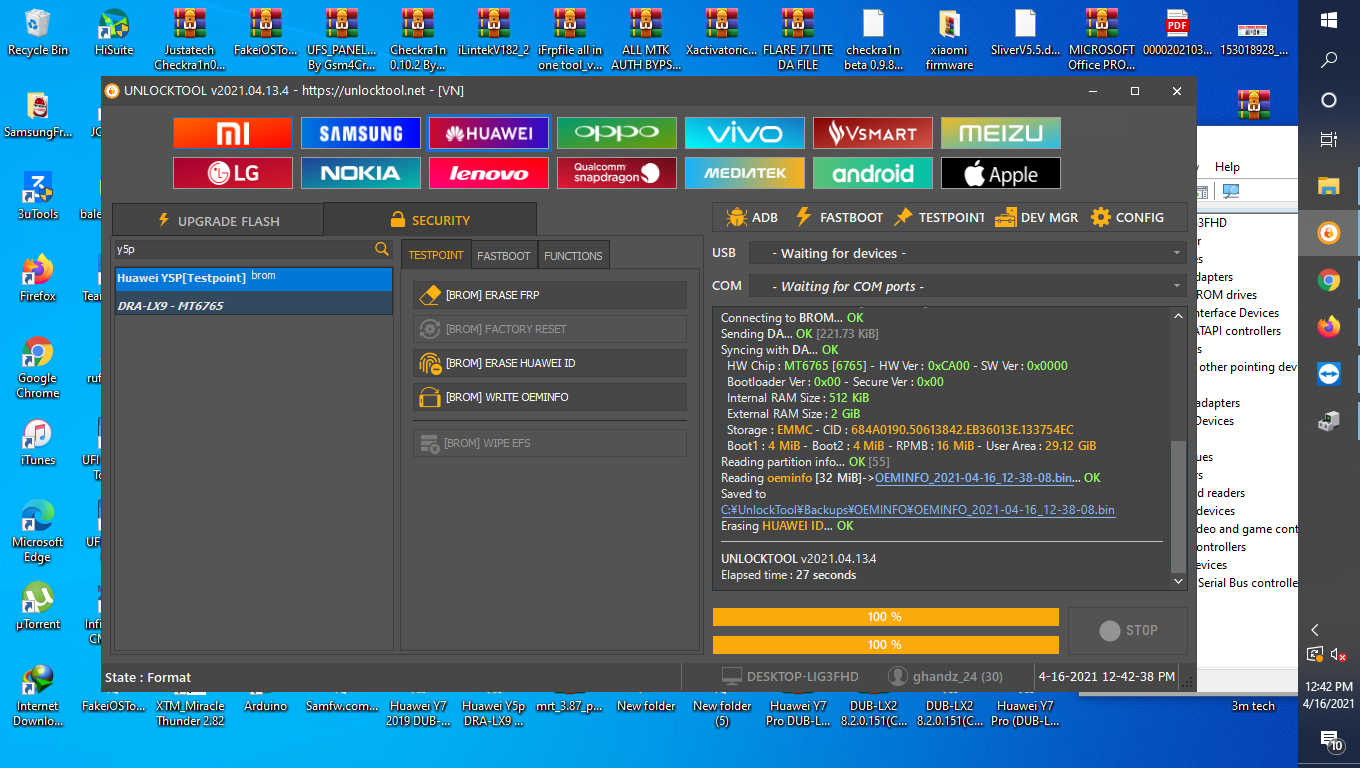1360x768 pixels.
Task: Open HiSuite desktop shortcut
Action: [x=114, y=32]
